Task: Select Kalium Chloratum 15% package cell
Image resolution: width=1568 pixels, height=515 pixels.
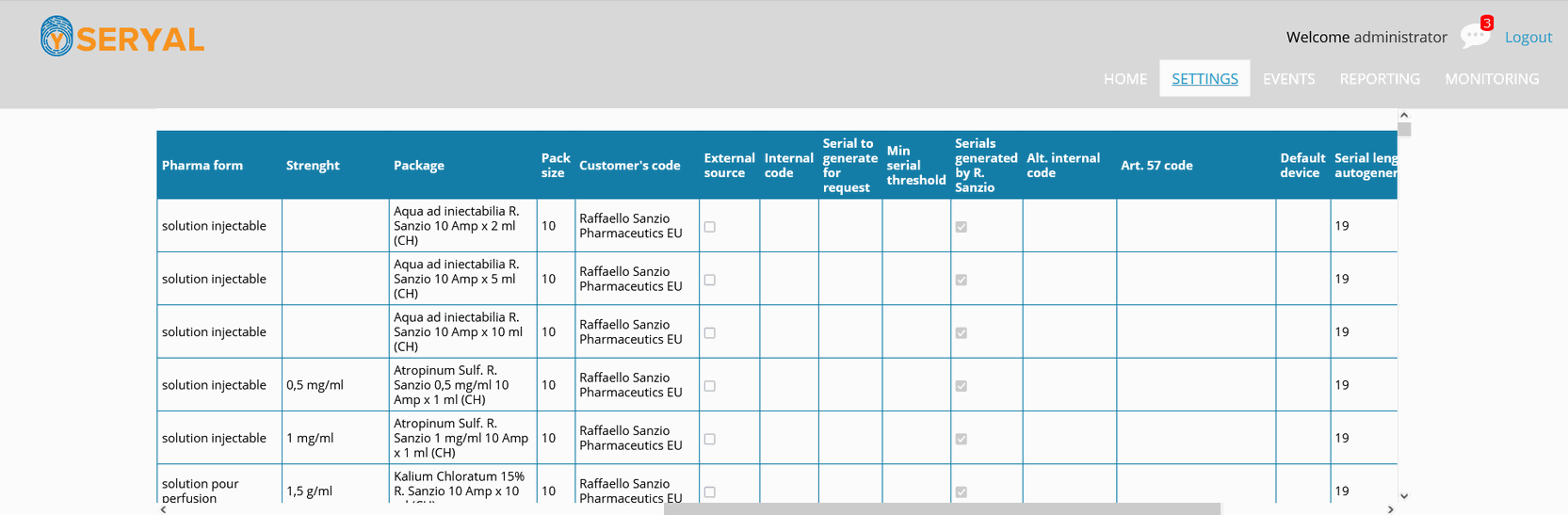Action: pos(462,484)
